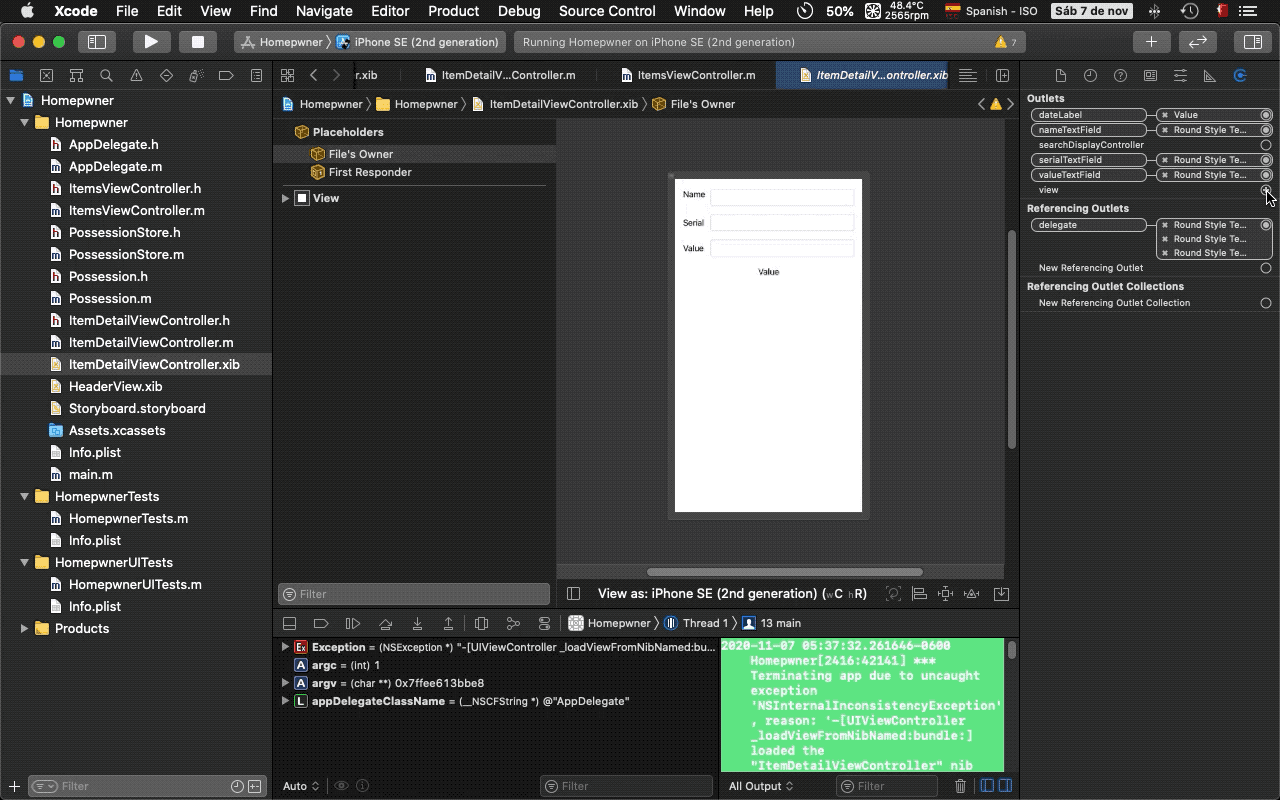
Task: Open the History inspector clock icon
Action: pyautogui.click(x=1090, y=76)
